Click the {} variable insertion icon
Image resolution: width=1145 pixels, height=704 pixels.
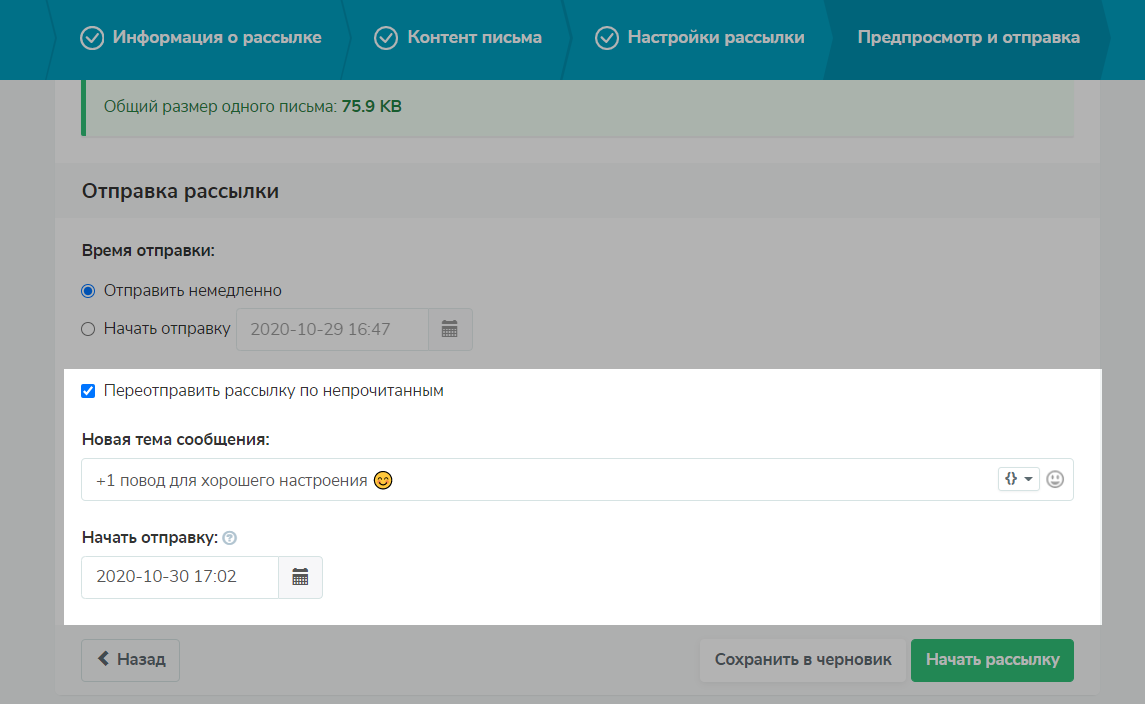tap(1013, 479)
